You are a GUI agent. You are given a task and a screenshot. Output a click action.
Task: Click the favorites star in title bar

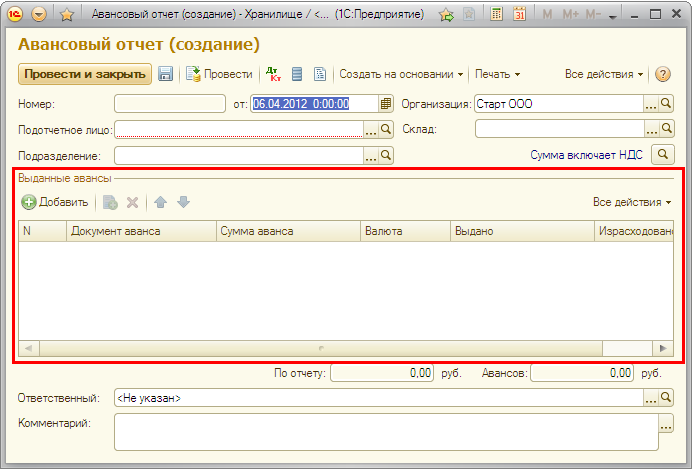pyautogui.click(x=67, y=15)
